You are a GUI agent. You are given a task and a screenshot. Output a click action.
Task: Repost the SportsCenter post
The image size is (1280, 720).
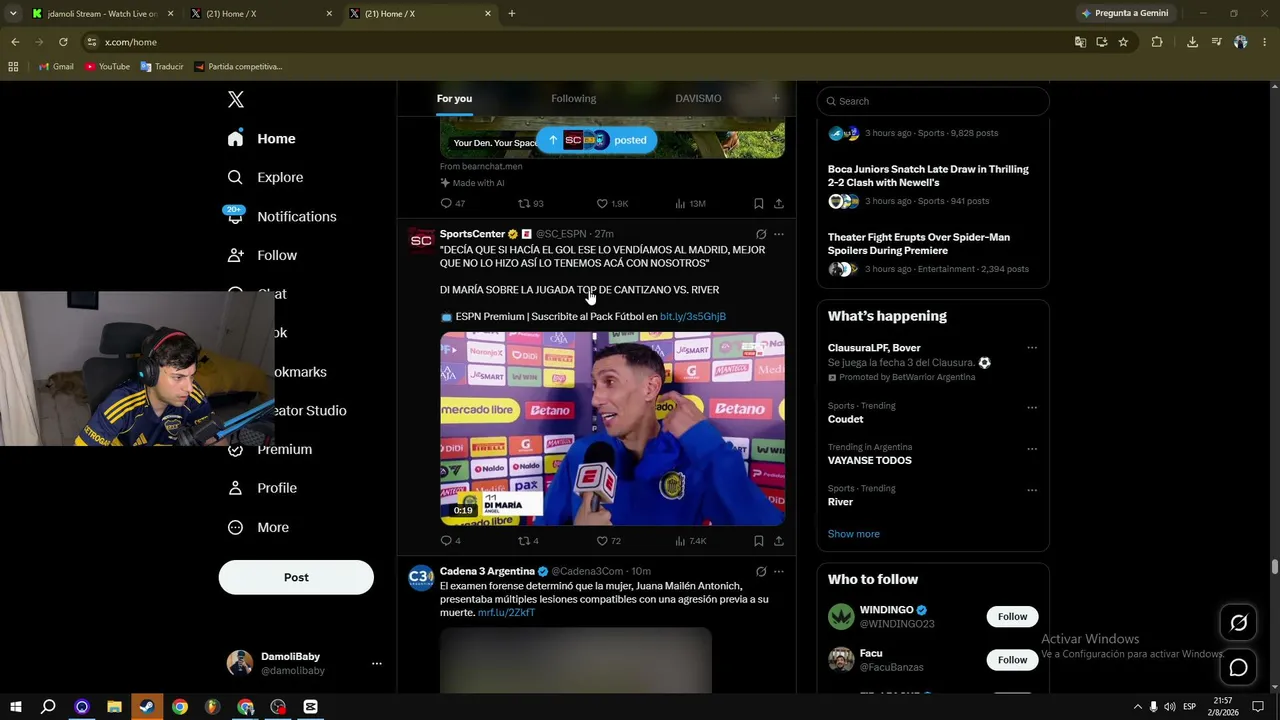pyautogui.click(x=528, y=541)
